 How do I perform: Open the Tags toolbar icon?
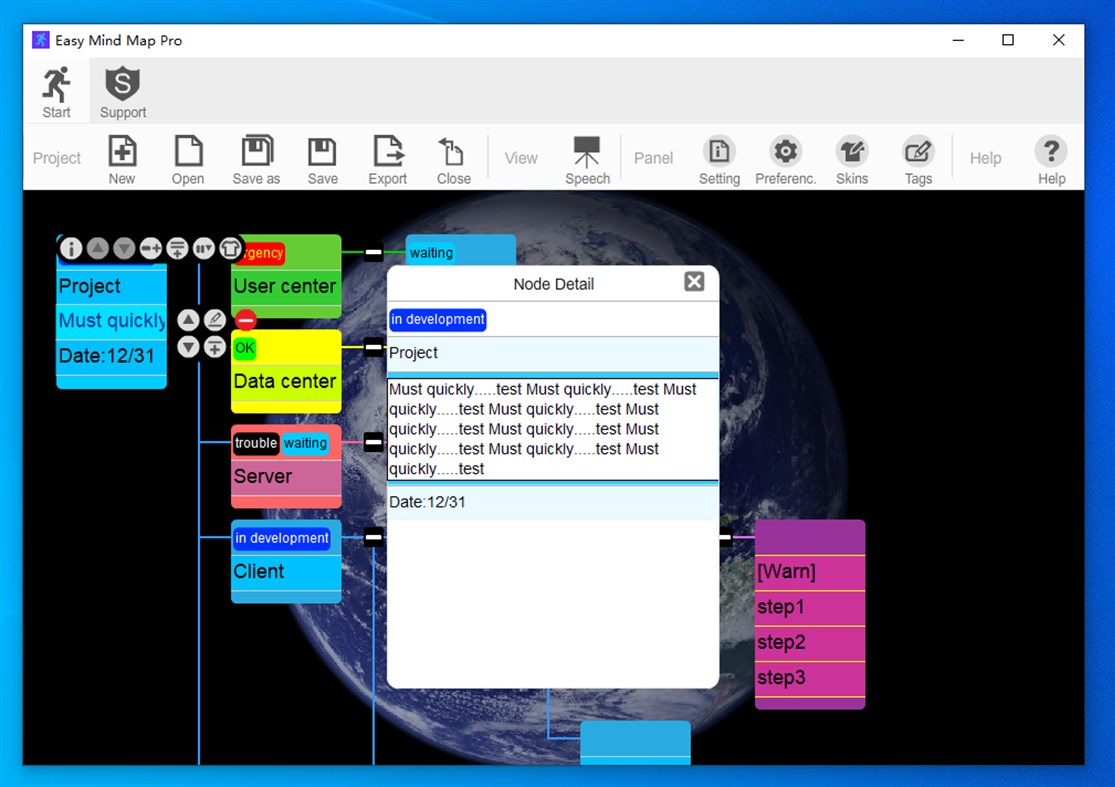[917, 158]
